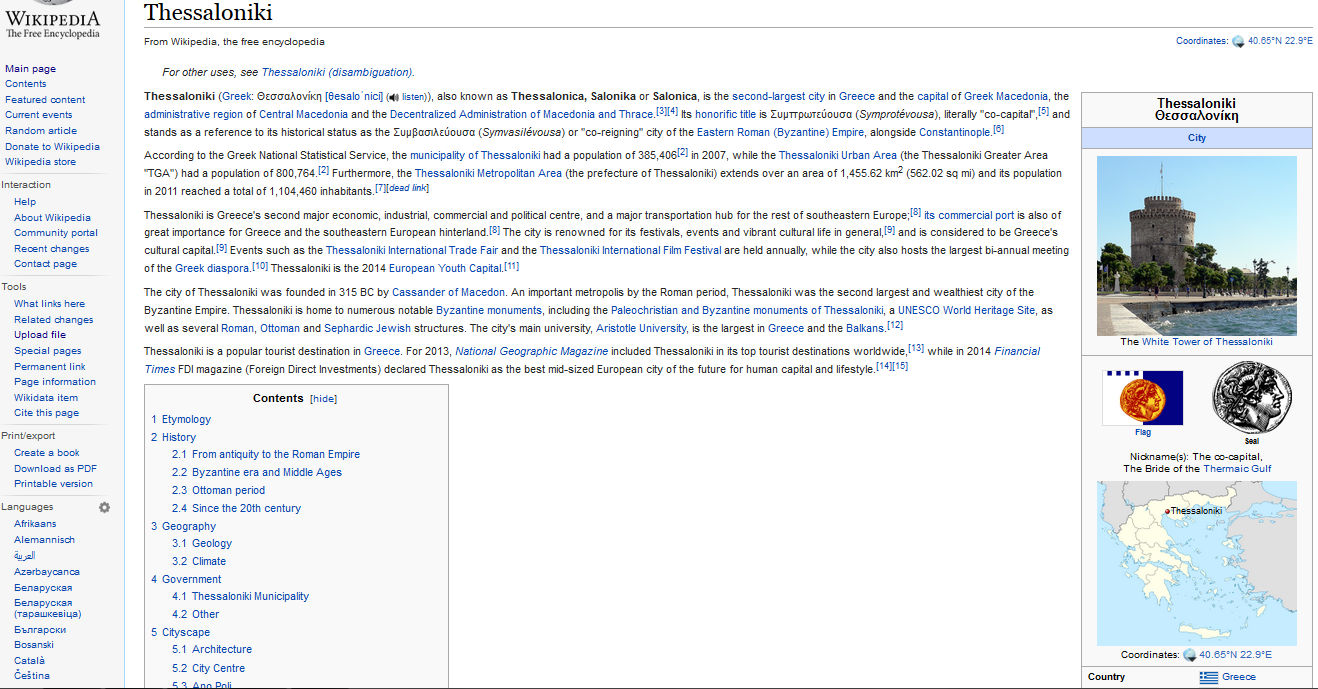Jump to Since the 20th century

246,509
